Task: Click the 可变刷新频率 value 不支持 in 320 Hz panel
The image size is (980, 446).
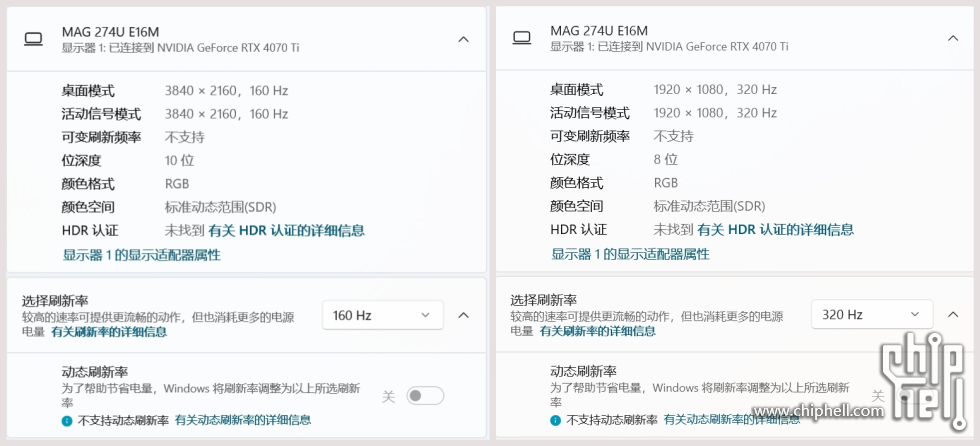Action: pyautogui.click(x=673, y=136)
